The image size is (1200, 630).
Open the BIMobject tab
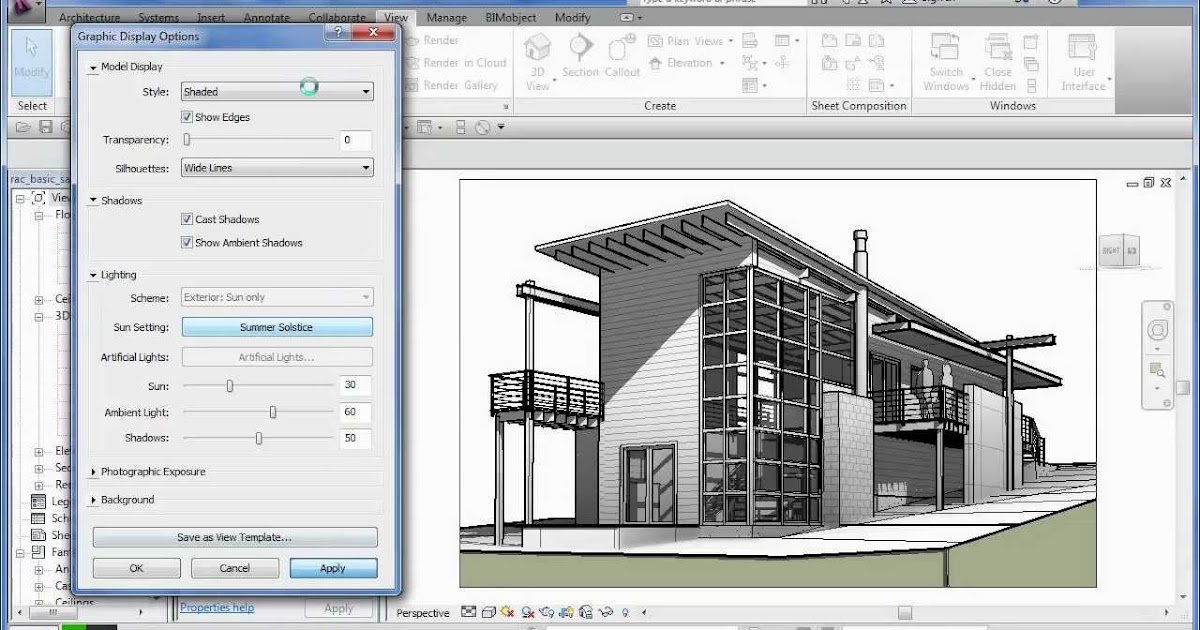(510, 17)
